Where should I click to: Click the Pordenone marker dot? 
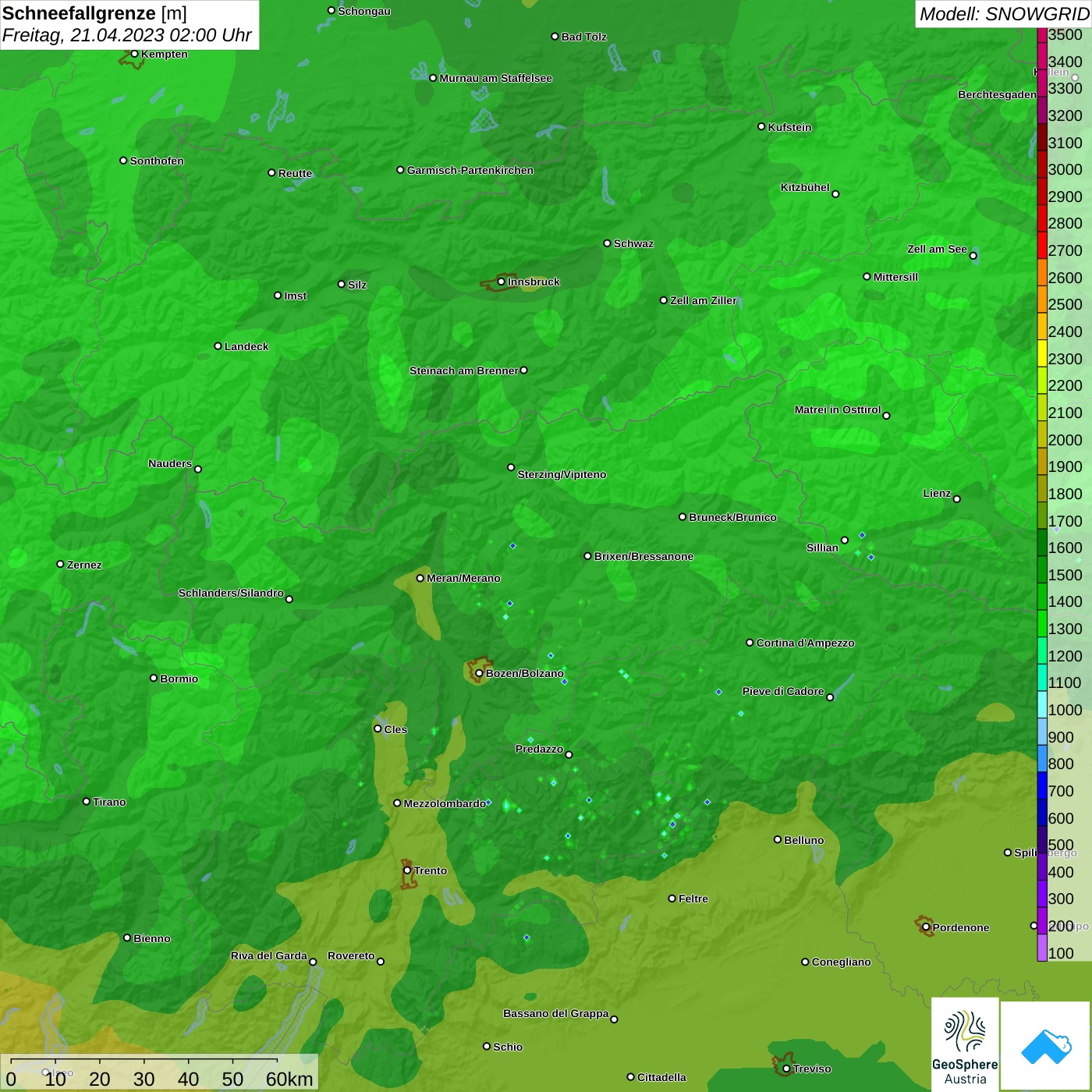pyautogui.click(x=926, y=927)
